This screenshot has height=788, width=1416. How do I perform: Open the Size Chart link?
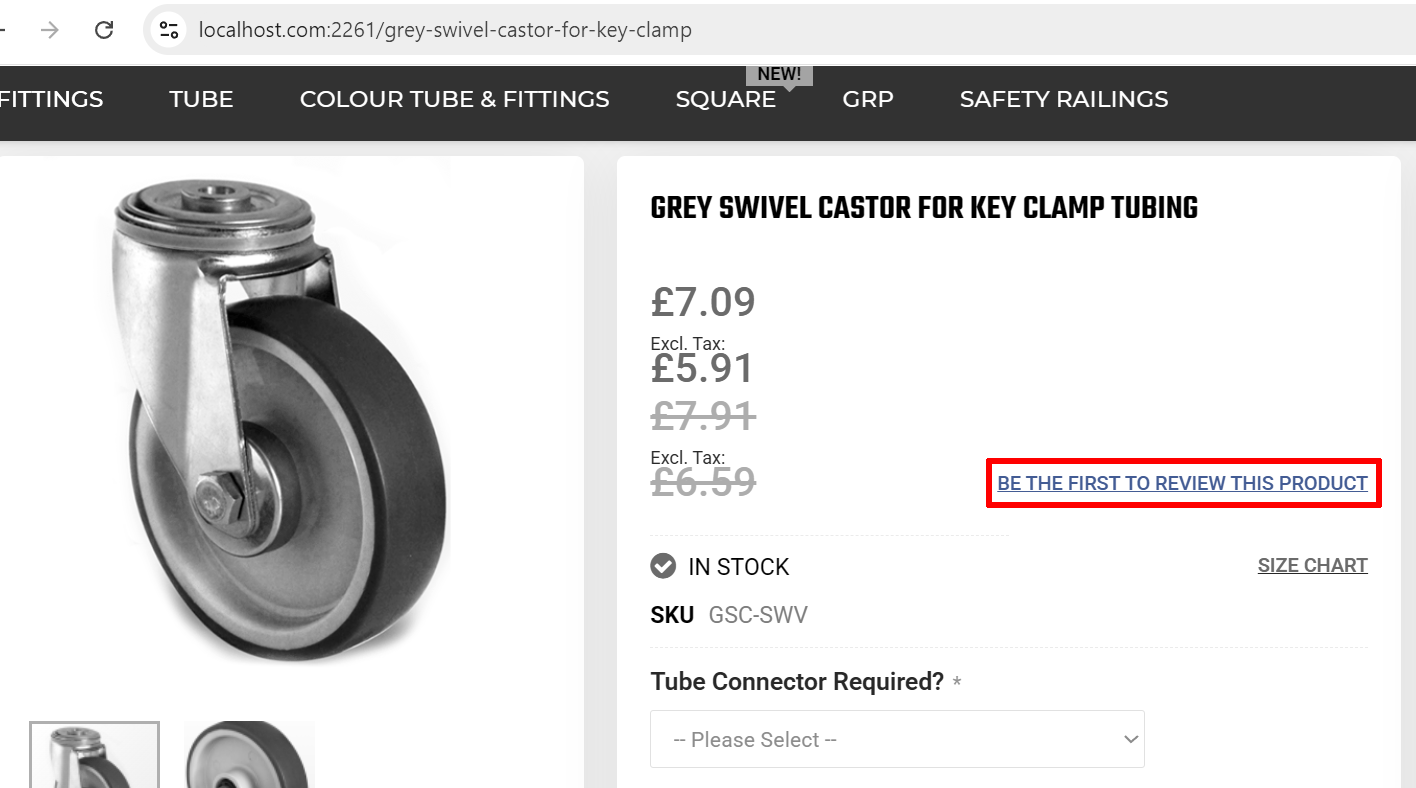(1312, 566)
